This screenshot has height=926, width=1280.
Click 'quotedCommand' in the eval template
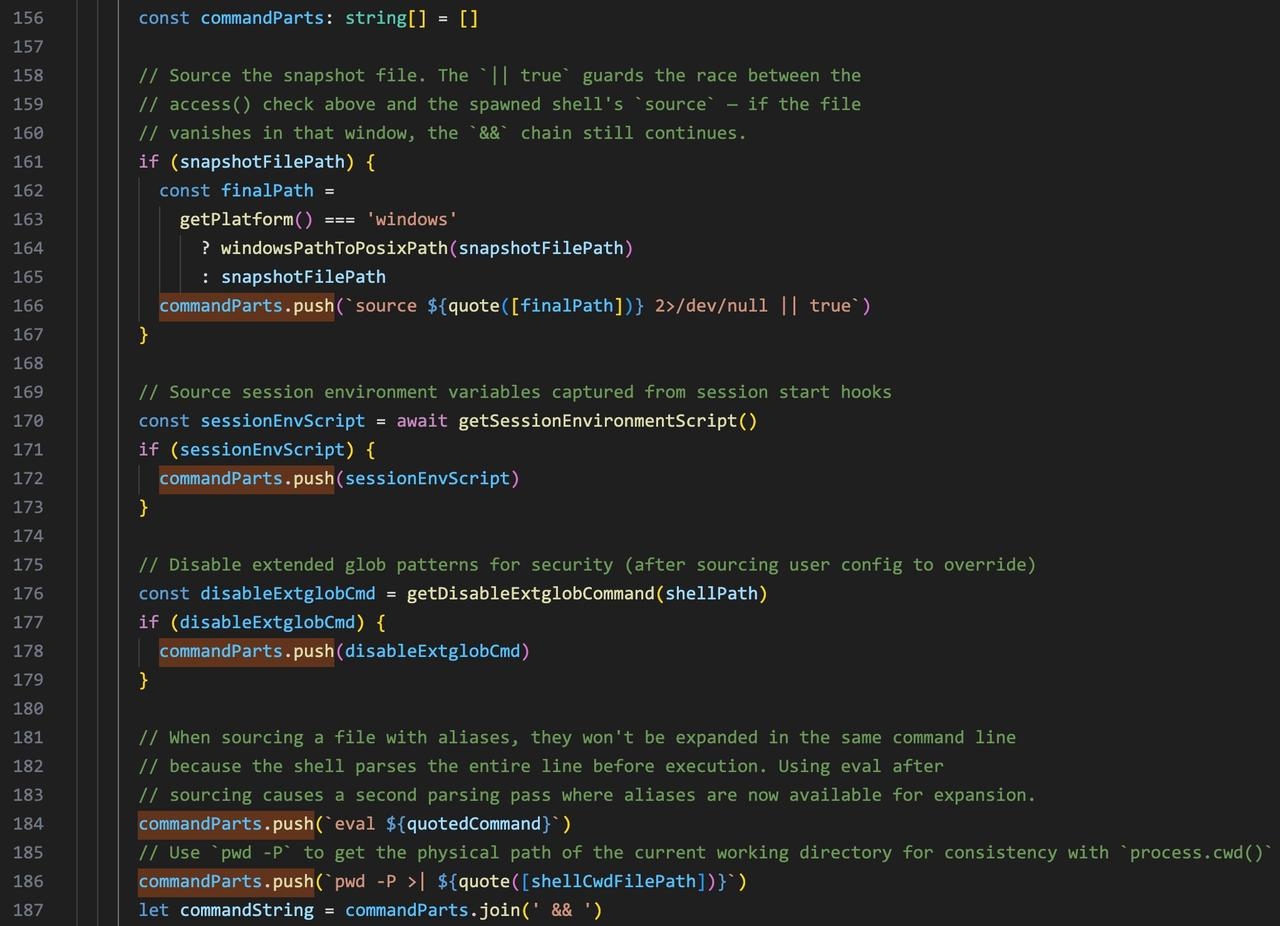474,824
